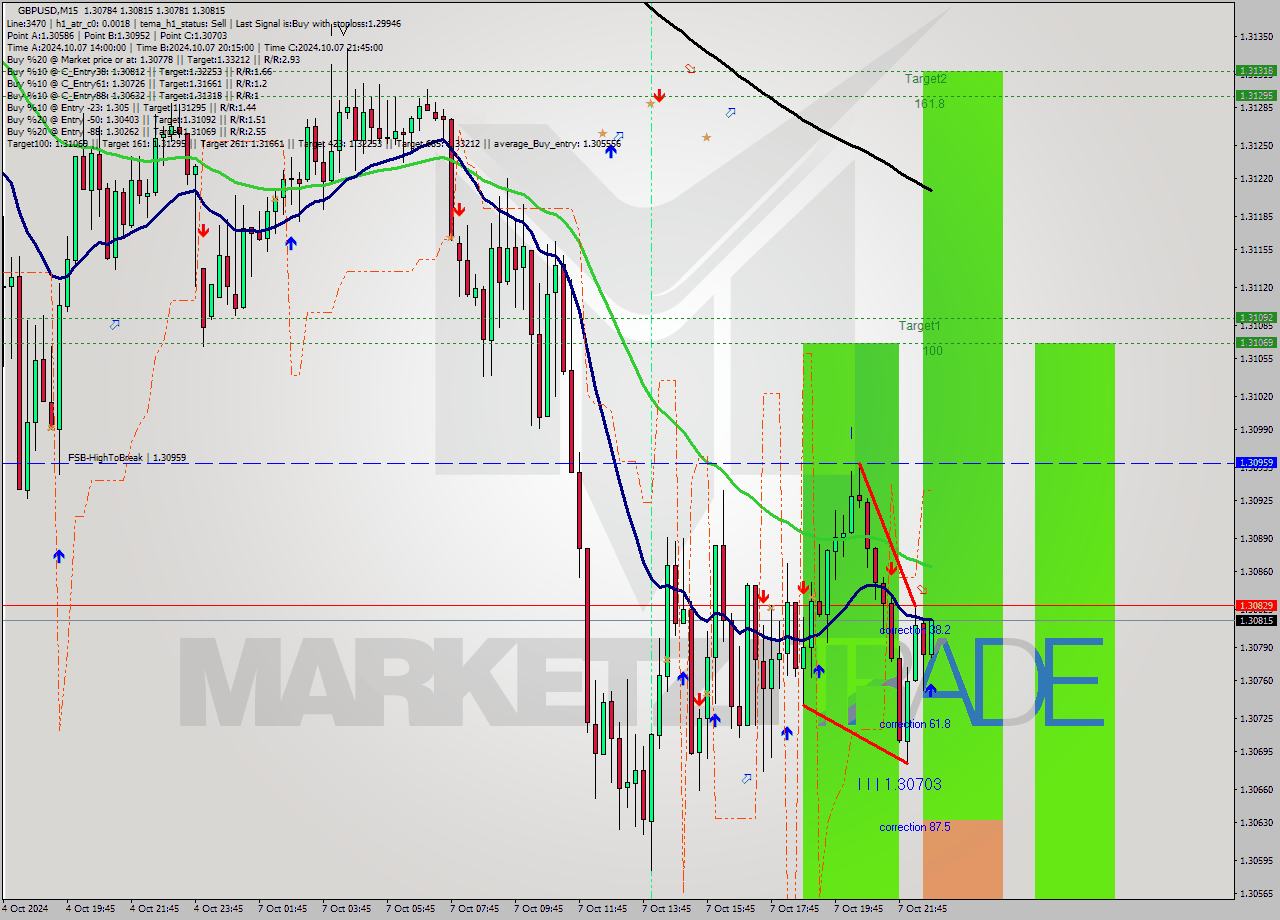Click the 1.30890 price axis value

tap(1256, 538)
